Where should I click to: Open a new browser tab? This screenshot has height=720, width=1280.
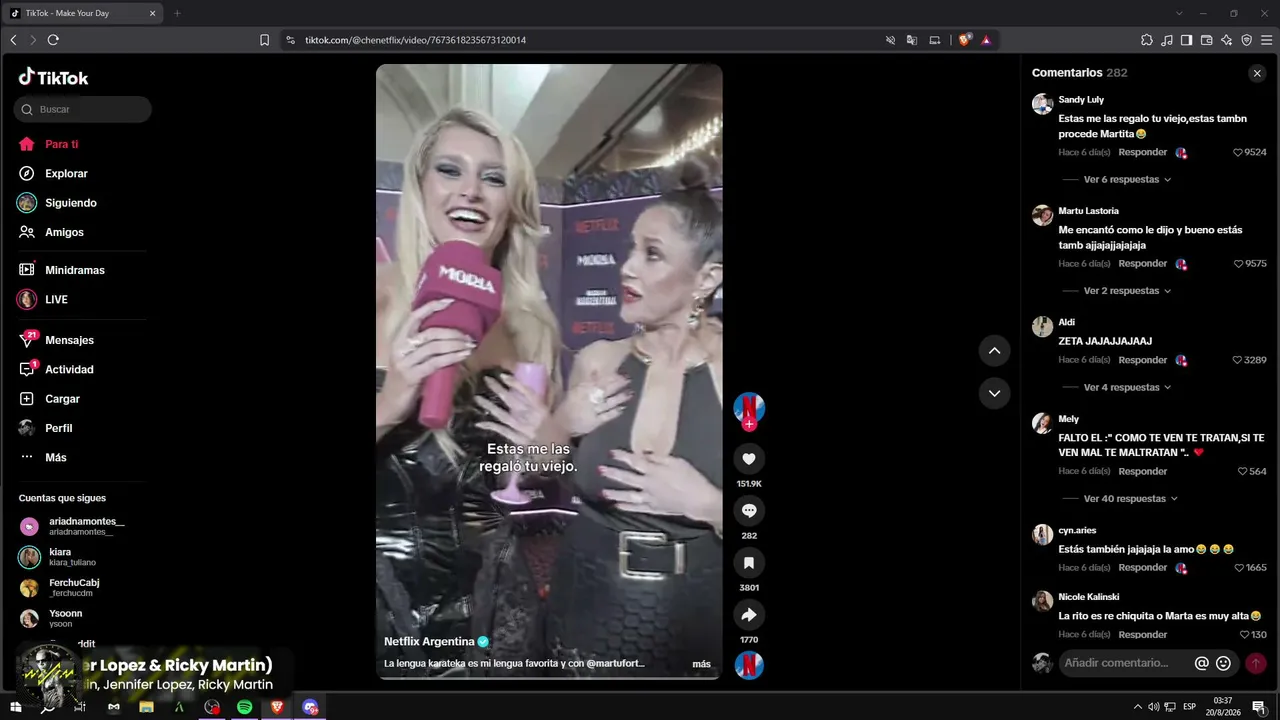[177, 13]
